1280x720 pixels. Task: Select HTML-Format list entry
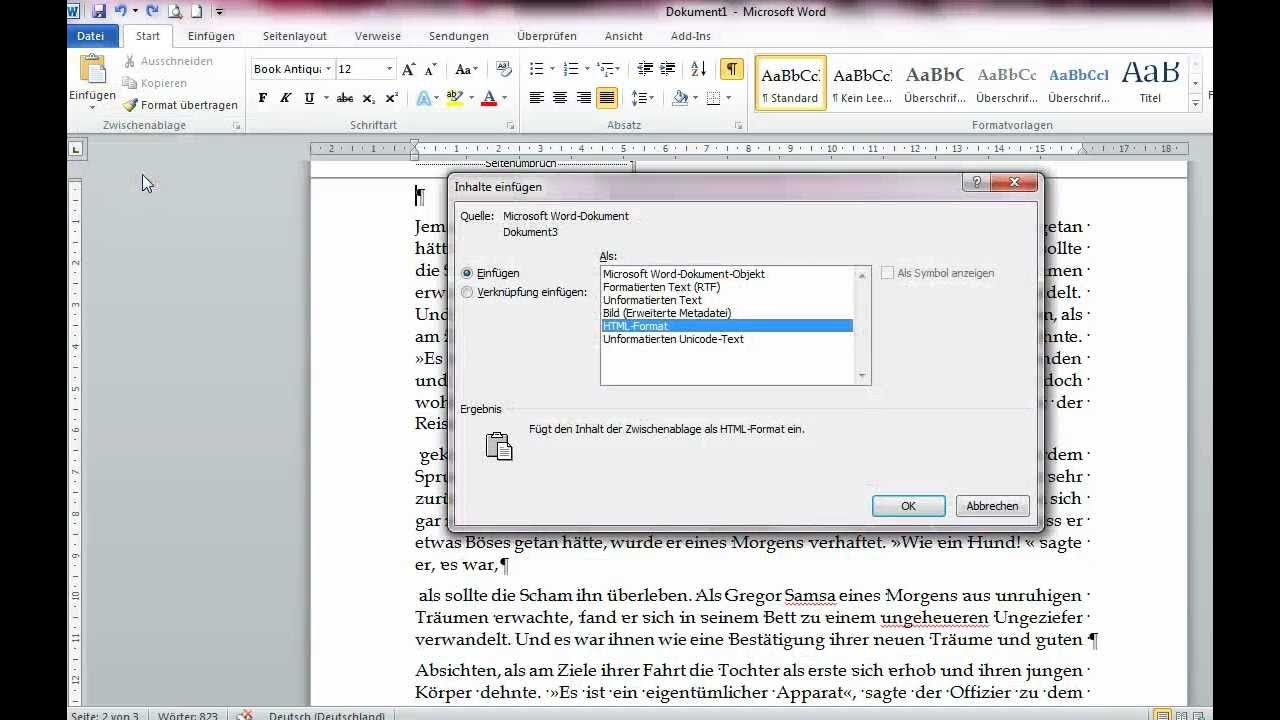click(727, 326)
